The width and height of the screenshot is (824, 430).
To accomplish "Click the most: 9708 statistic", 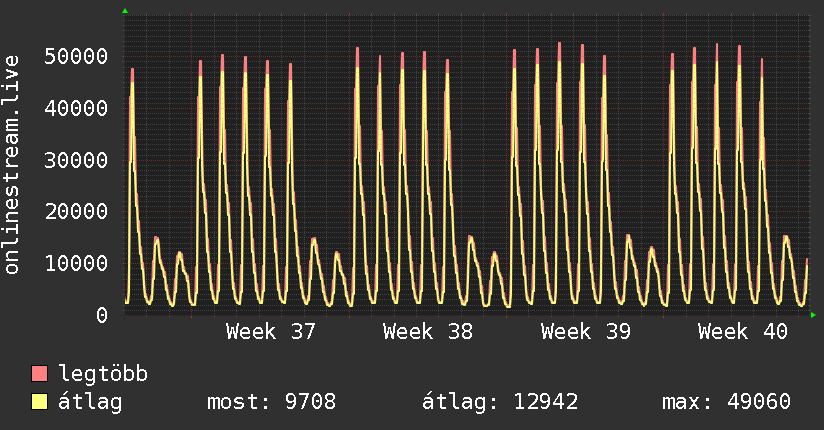I will 271,402.
